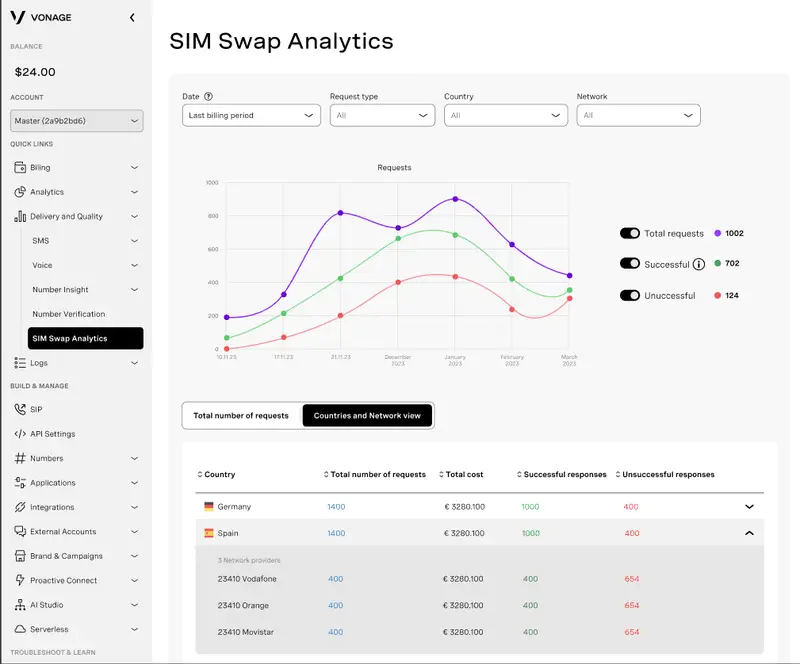Click the API Settings code icon
The height and width of the screenshot is (664, 800).
pyautogui.click(x=20, y=434)
